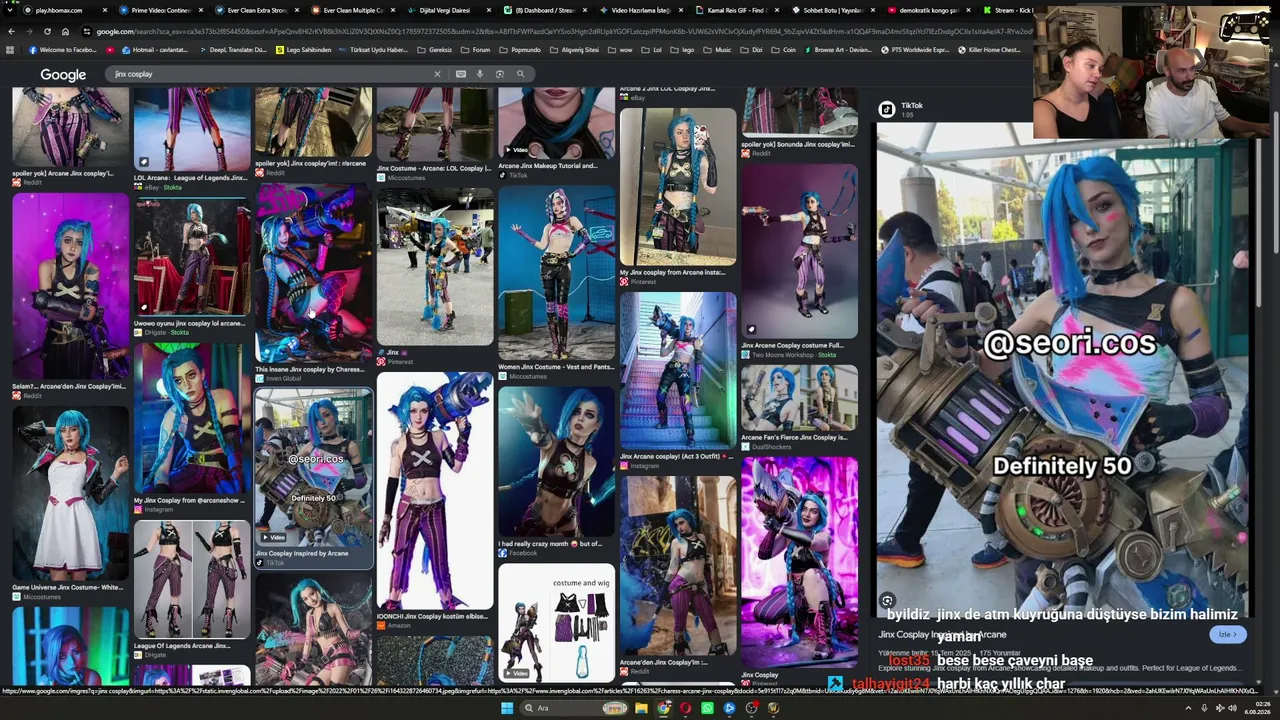
Task: Open the My Jinx cosplay mirror selfie thumbnail
Action: [x=678, y=187]
